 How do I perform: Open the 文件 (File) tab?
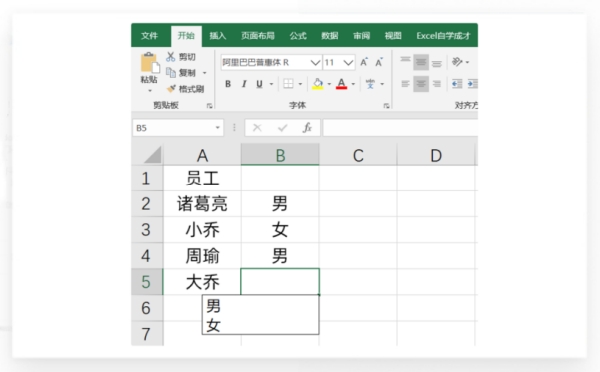pos(149,36)
